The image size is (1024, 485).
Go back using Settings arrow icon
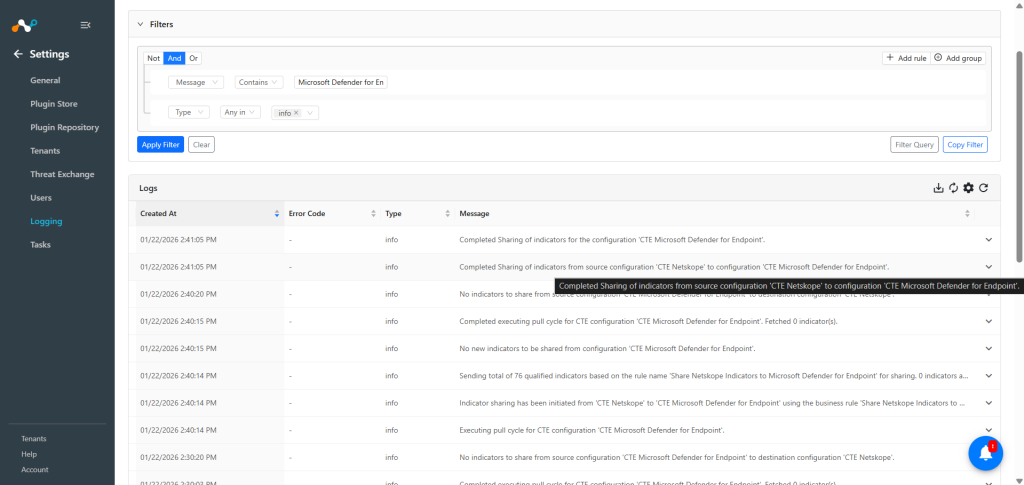point(18,54)
